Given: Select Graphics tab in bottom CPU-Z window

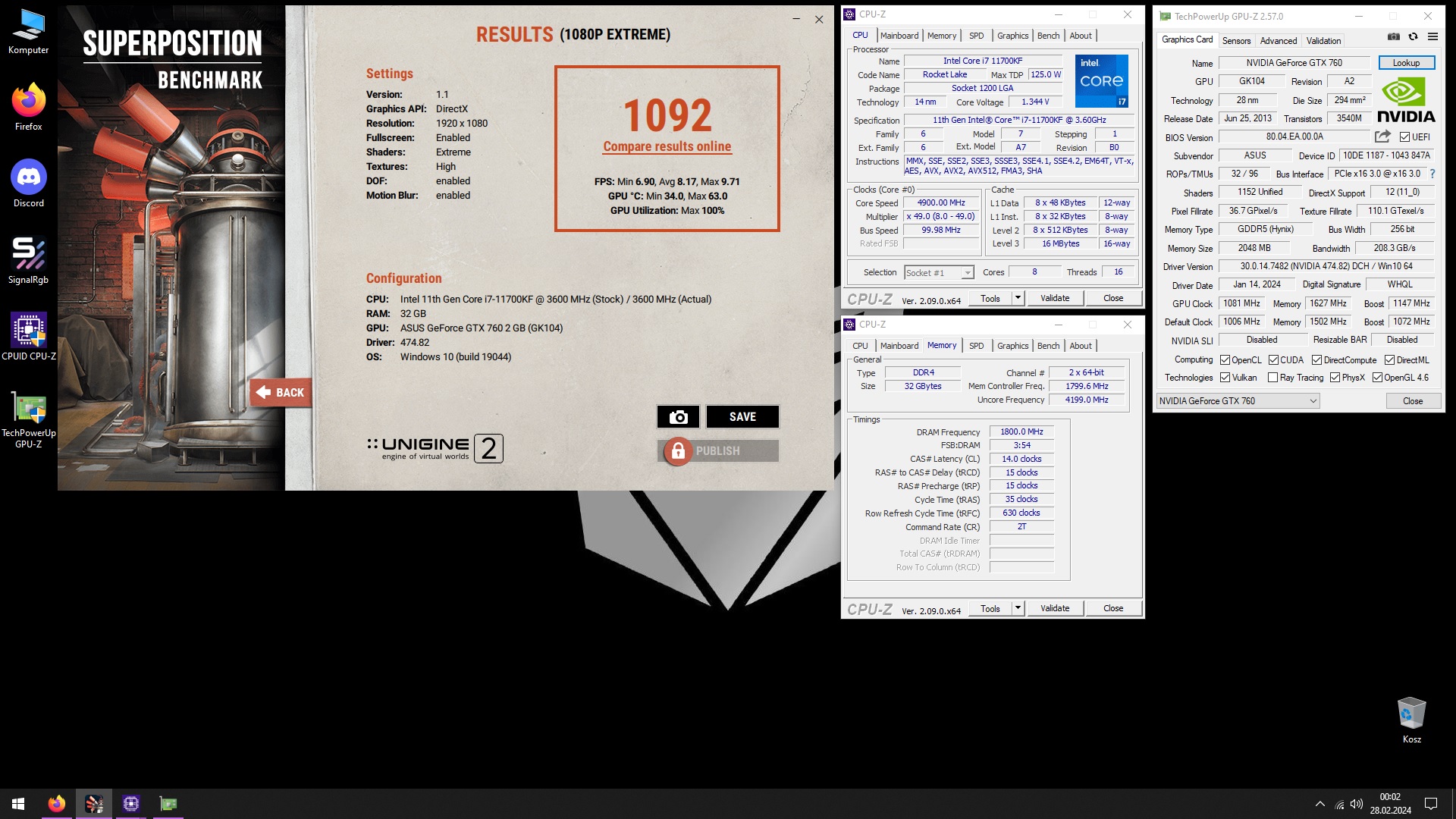Looking at the screenshot, I should point(1012,346).
